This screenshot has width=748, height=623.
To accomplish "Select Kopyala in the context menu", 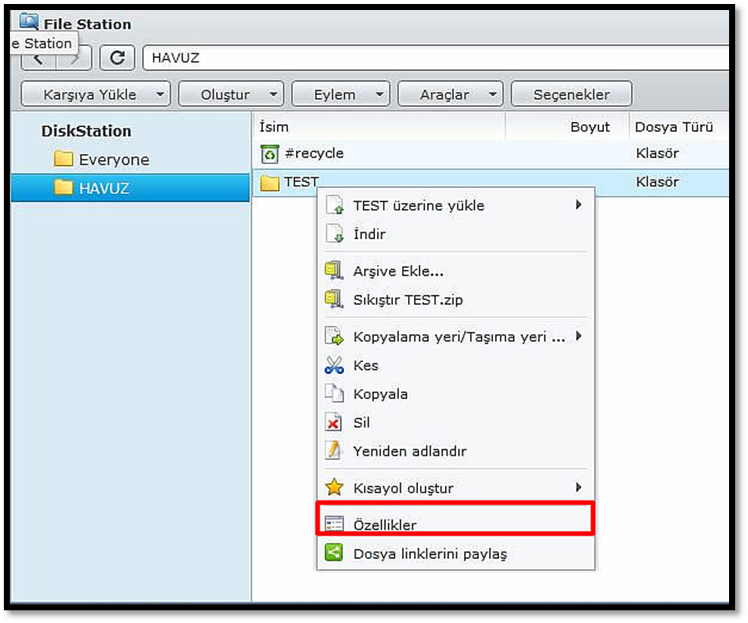I will tap(380, 394).
